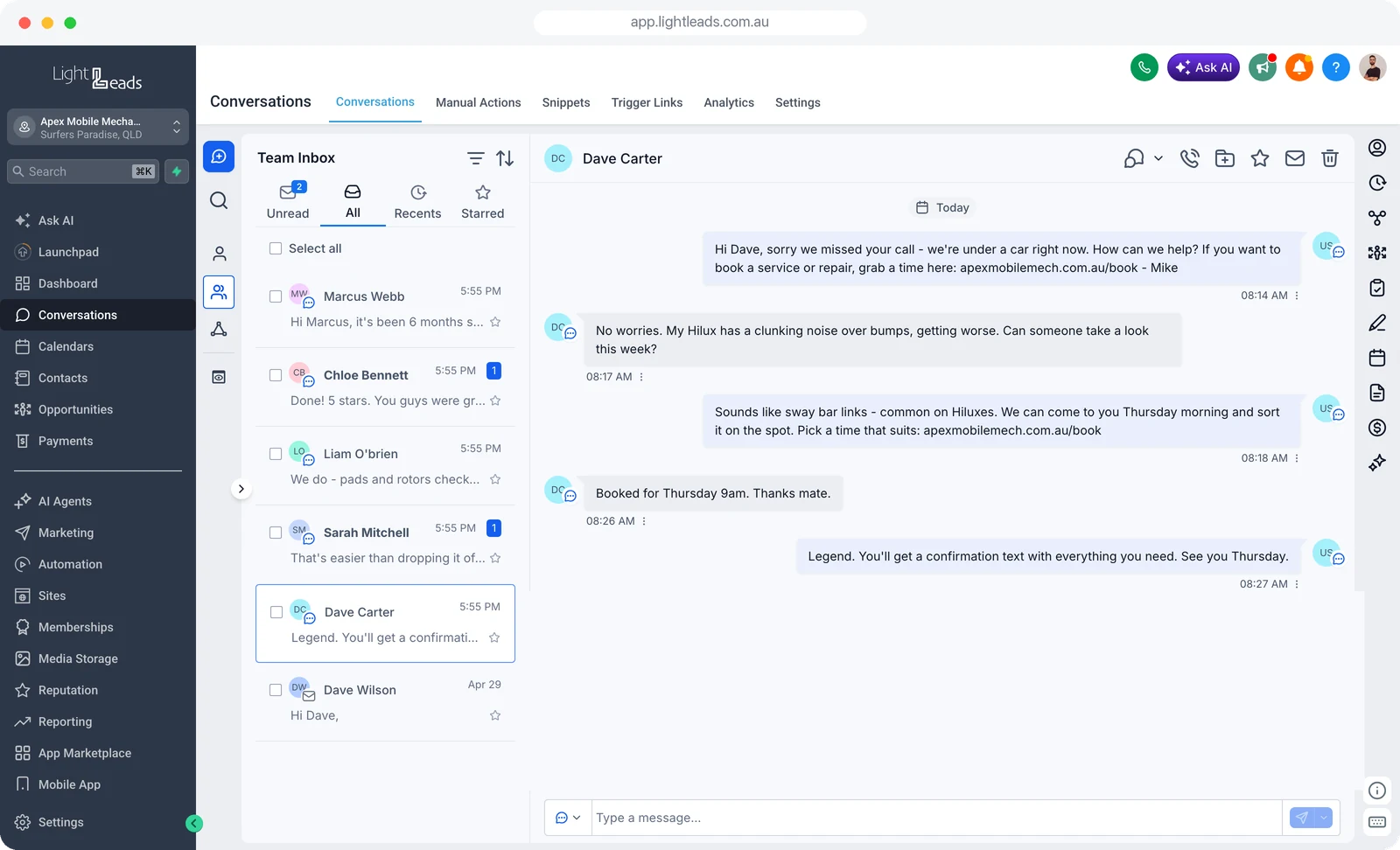This screenshot has height=850, width=1400.
Task: Open AI Agents in sidebar
Action: tap(65, 501)
